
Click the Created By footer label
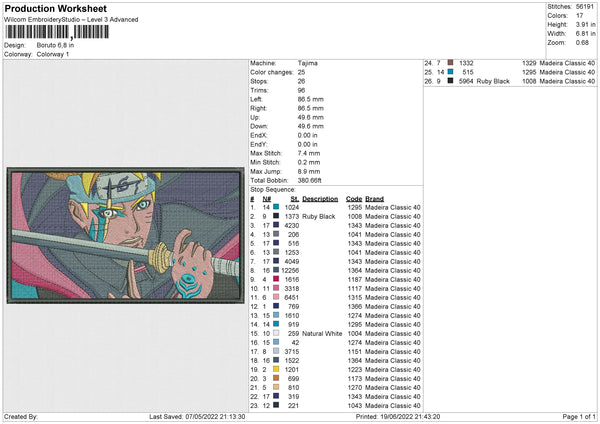(21, 417)
